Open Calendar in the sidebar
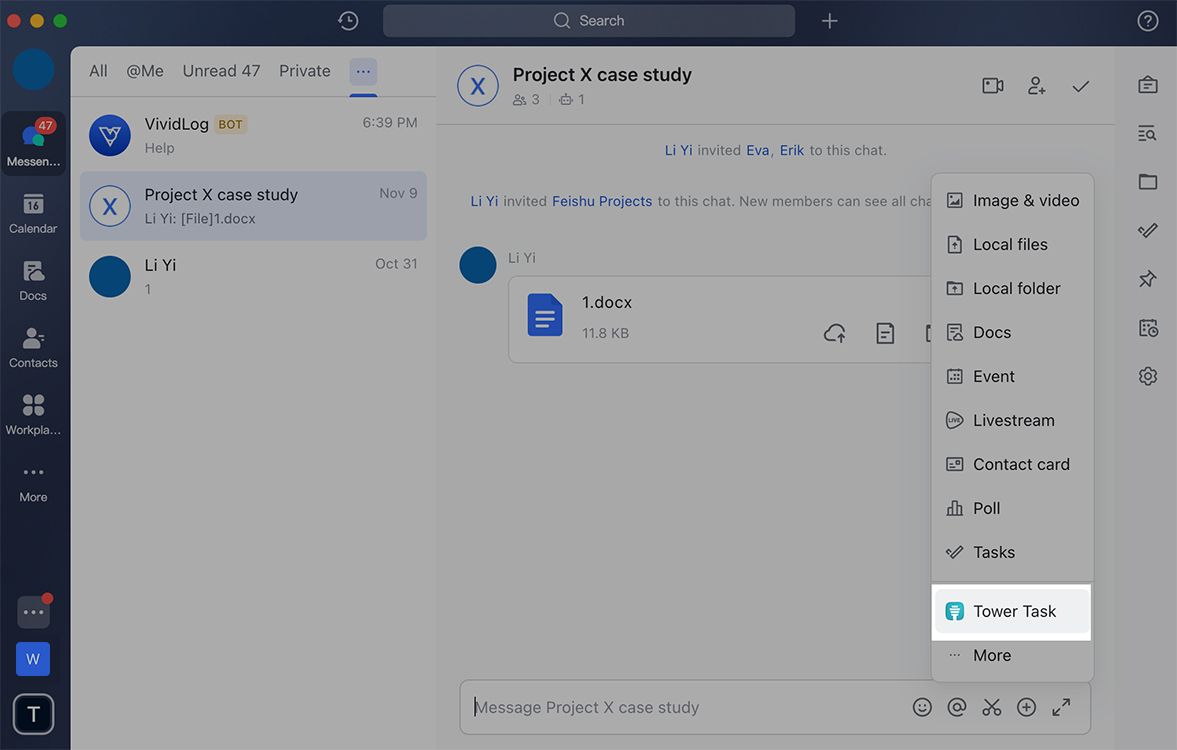The height and width of the screenshot is (750, 1177). [x=33, y=213]
